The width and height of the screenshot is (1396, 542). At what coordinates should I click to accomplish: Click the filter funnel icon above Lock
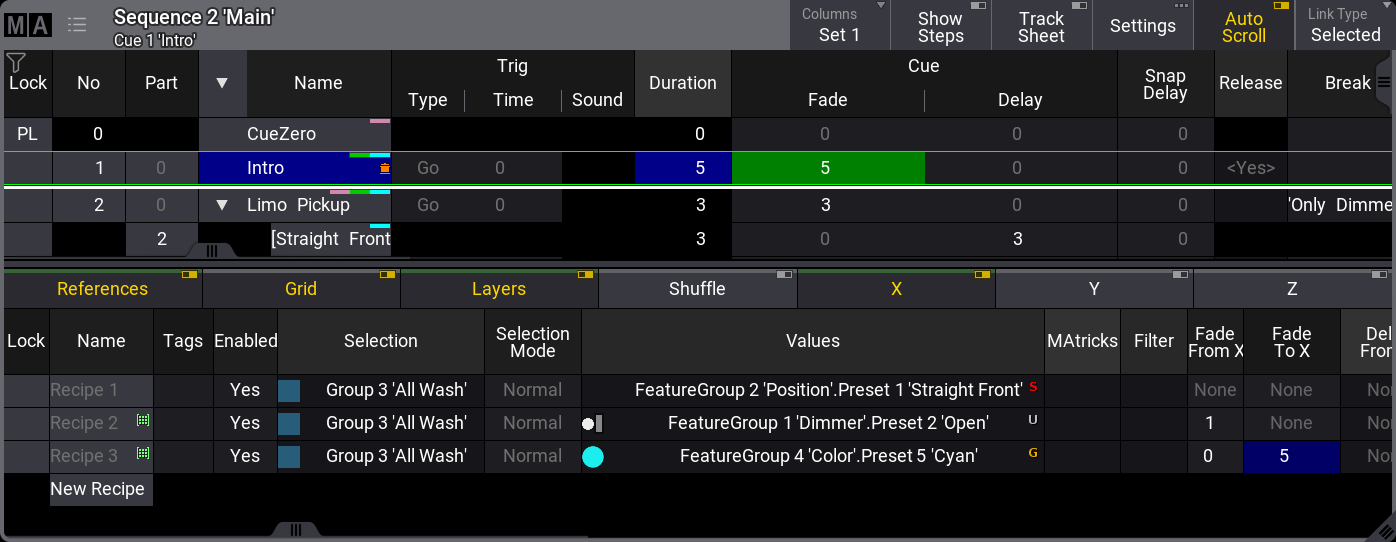click(x=16, y=63)
